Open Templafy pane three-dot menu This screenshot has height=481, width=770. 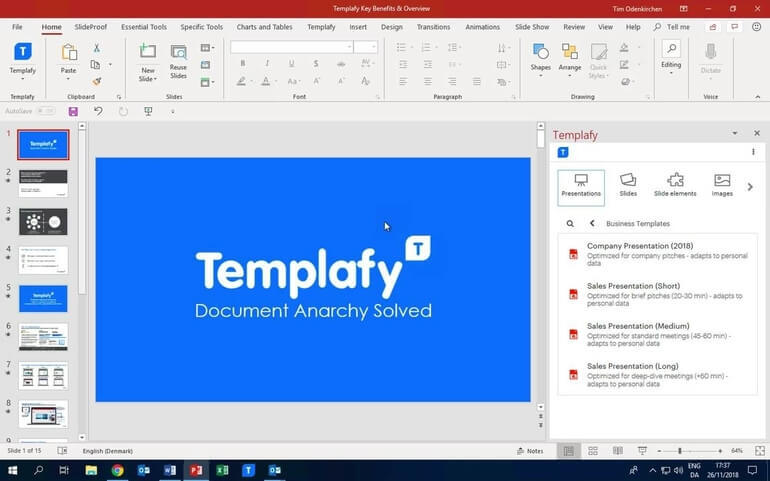[753, 152]
